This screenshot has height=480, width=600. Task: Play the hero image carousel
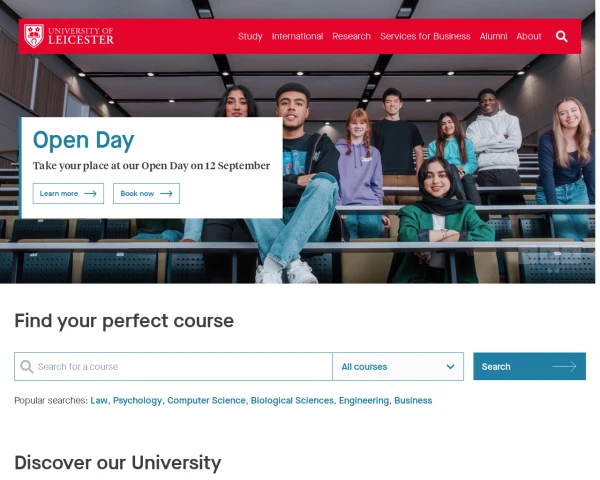coord(551,254)
